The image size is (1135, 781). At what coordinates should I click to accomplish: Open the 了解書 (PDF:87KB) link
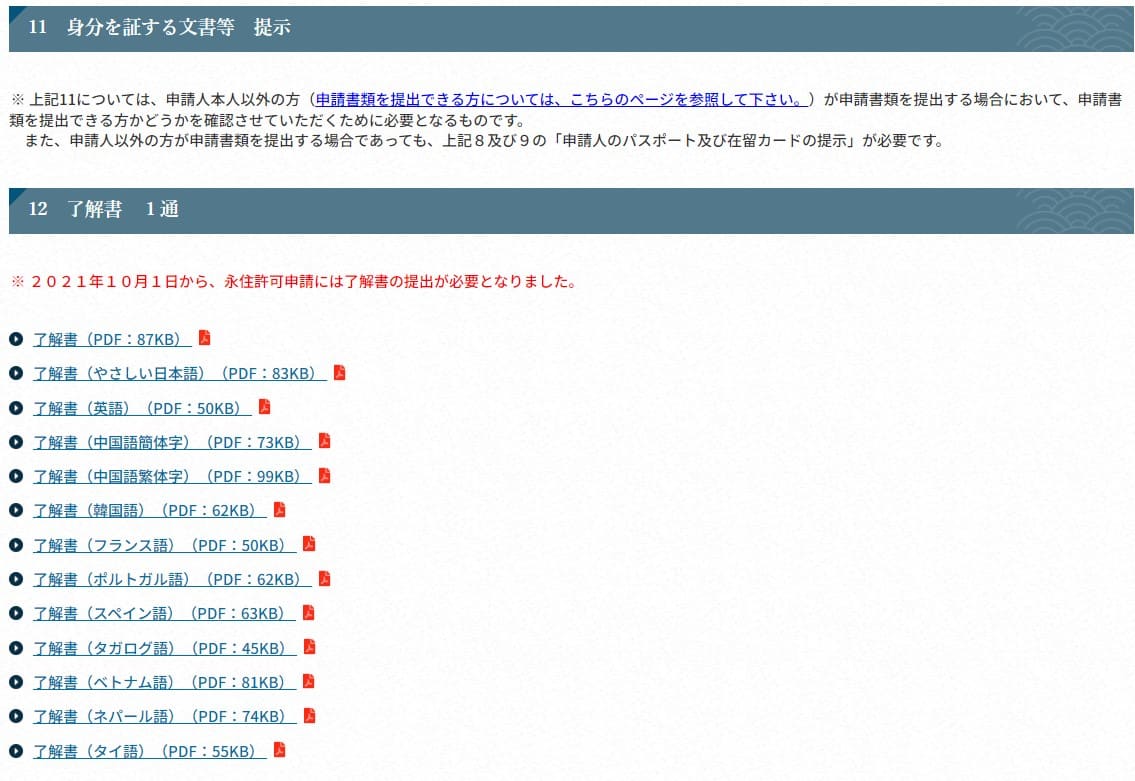click(x=112, y=339)
